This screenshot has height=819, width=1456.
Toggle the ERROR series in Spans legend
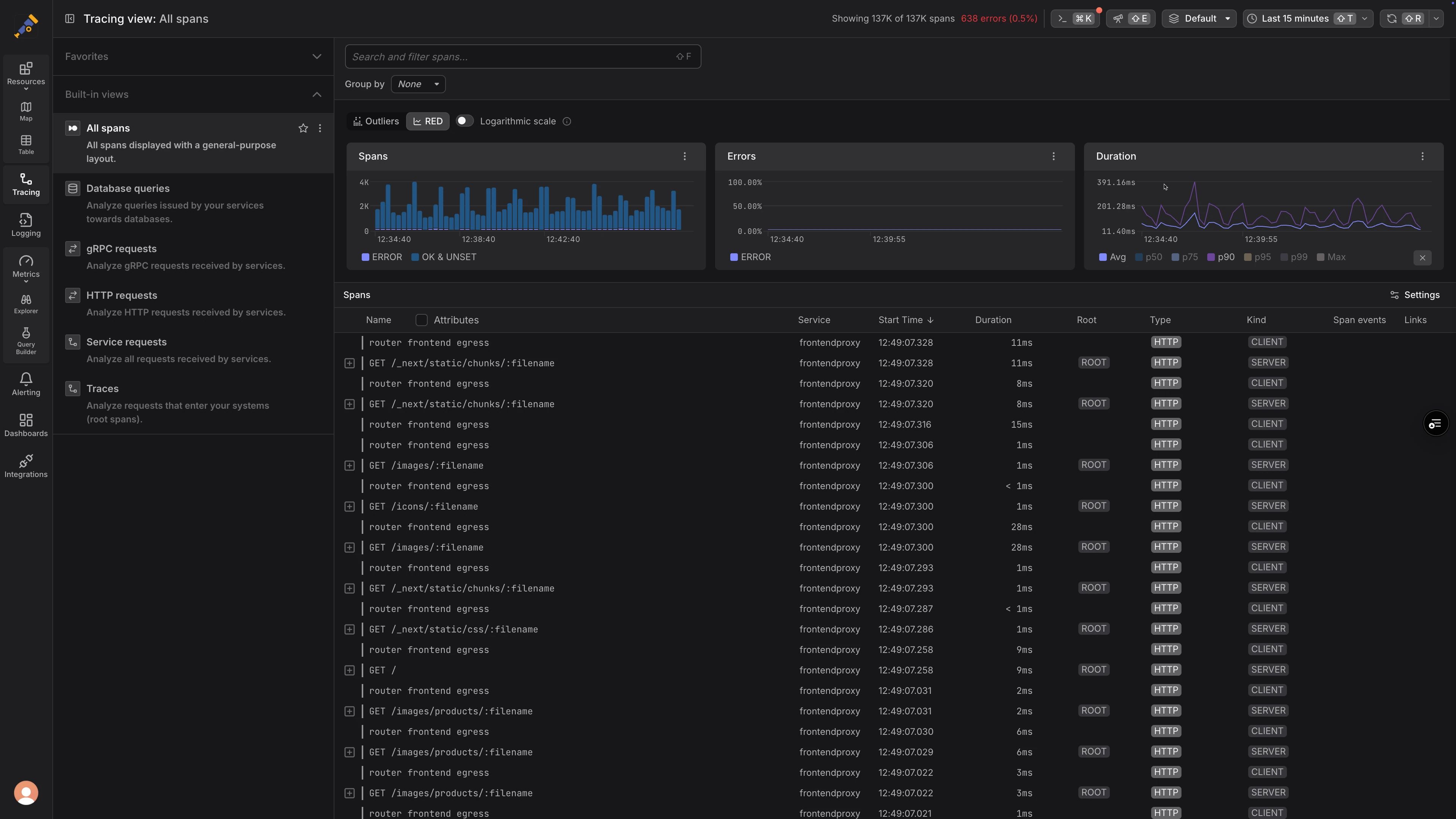[381, 257]
